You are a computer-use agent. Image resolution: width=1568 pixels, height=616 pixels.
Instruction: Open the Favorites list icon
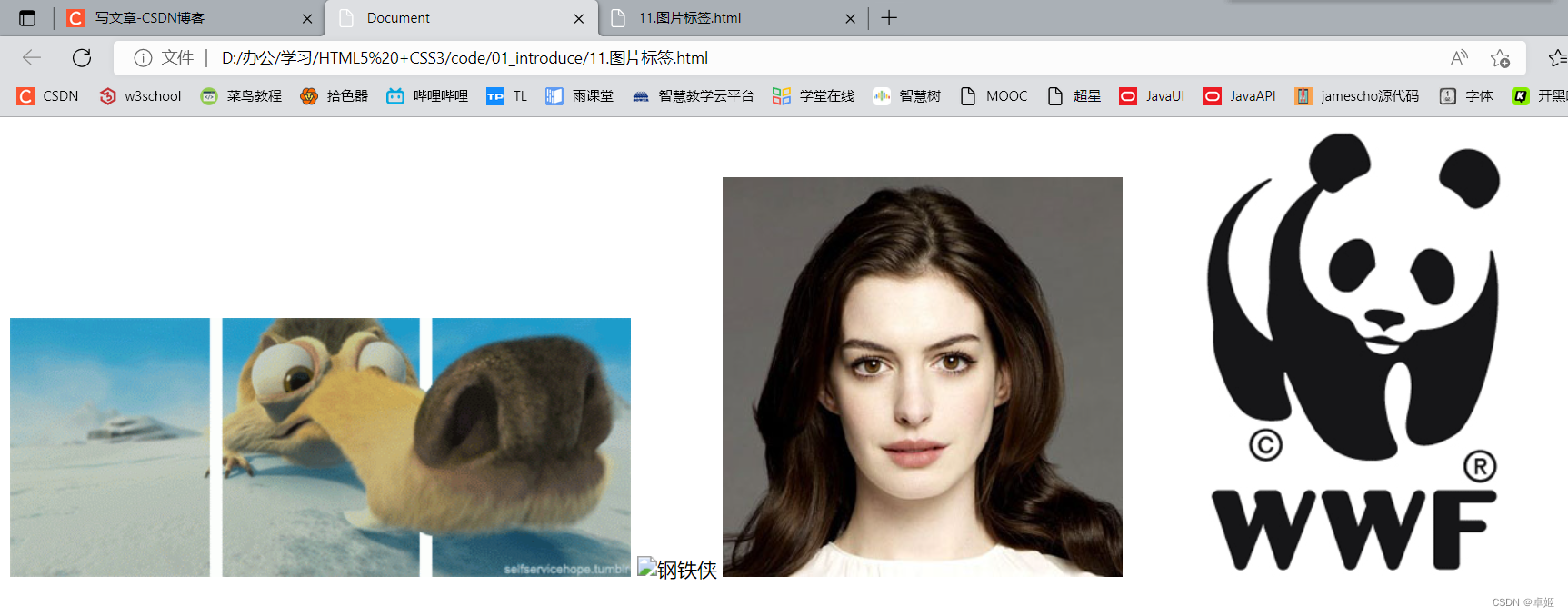[x=1557, y=58]
